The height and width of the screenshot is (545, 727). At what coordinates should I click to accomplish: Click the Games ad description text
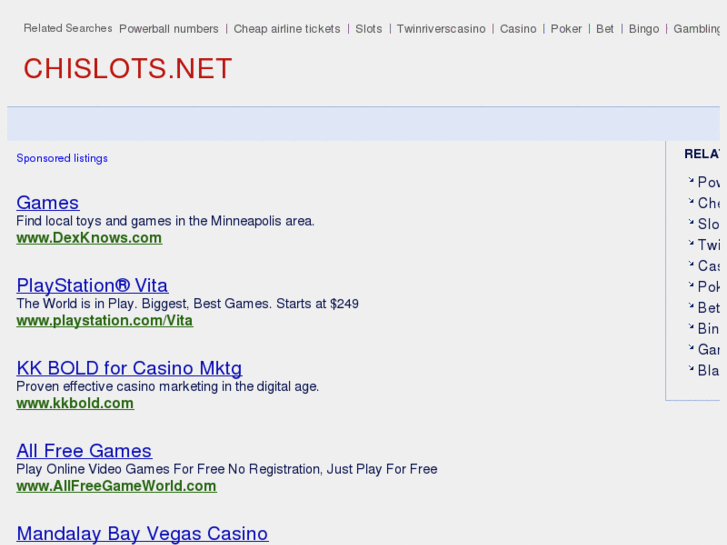coord(165,221)
